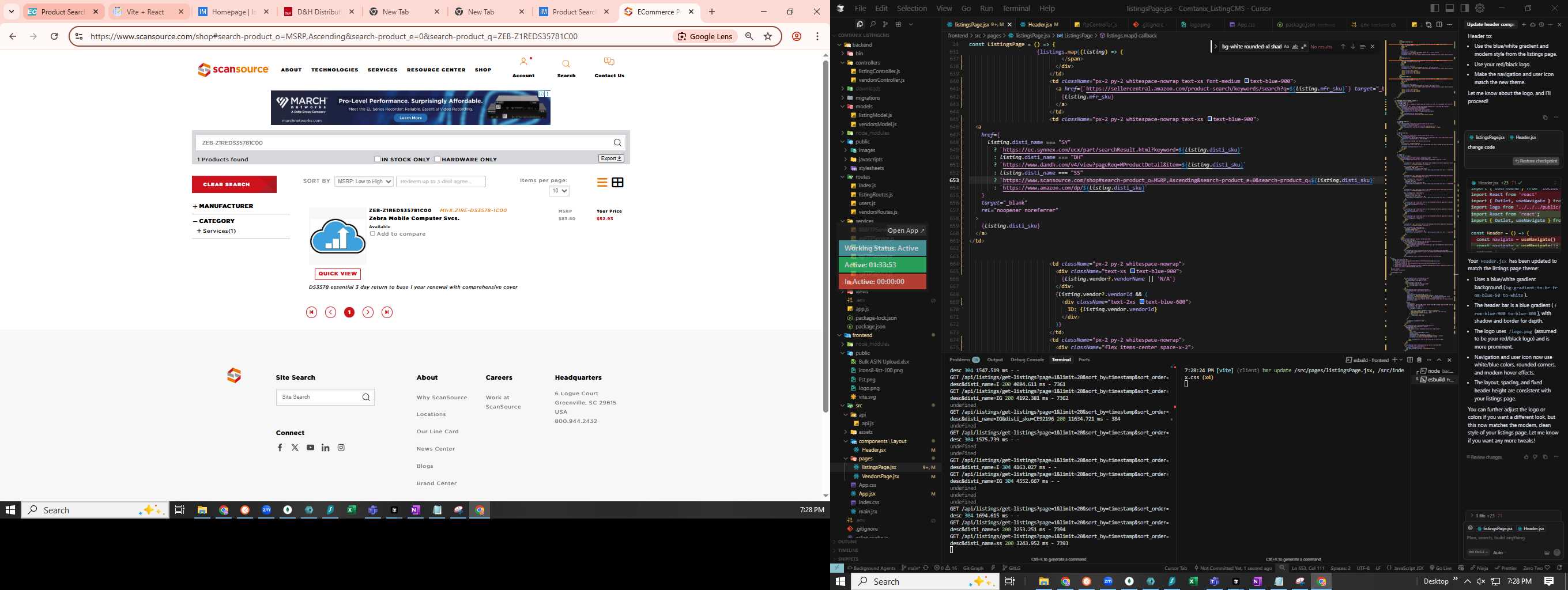The image size is (1568, 590).
Task: Split the terminal using the split icon
Action: tap(1411, 360)
